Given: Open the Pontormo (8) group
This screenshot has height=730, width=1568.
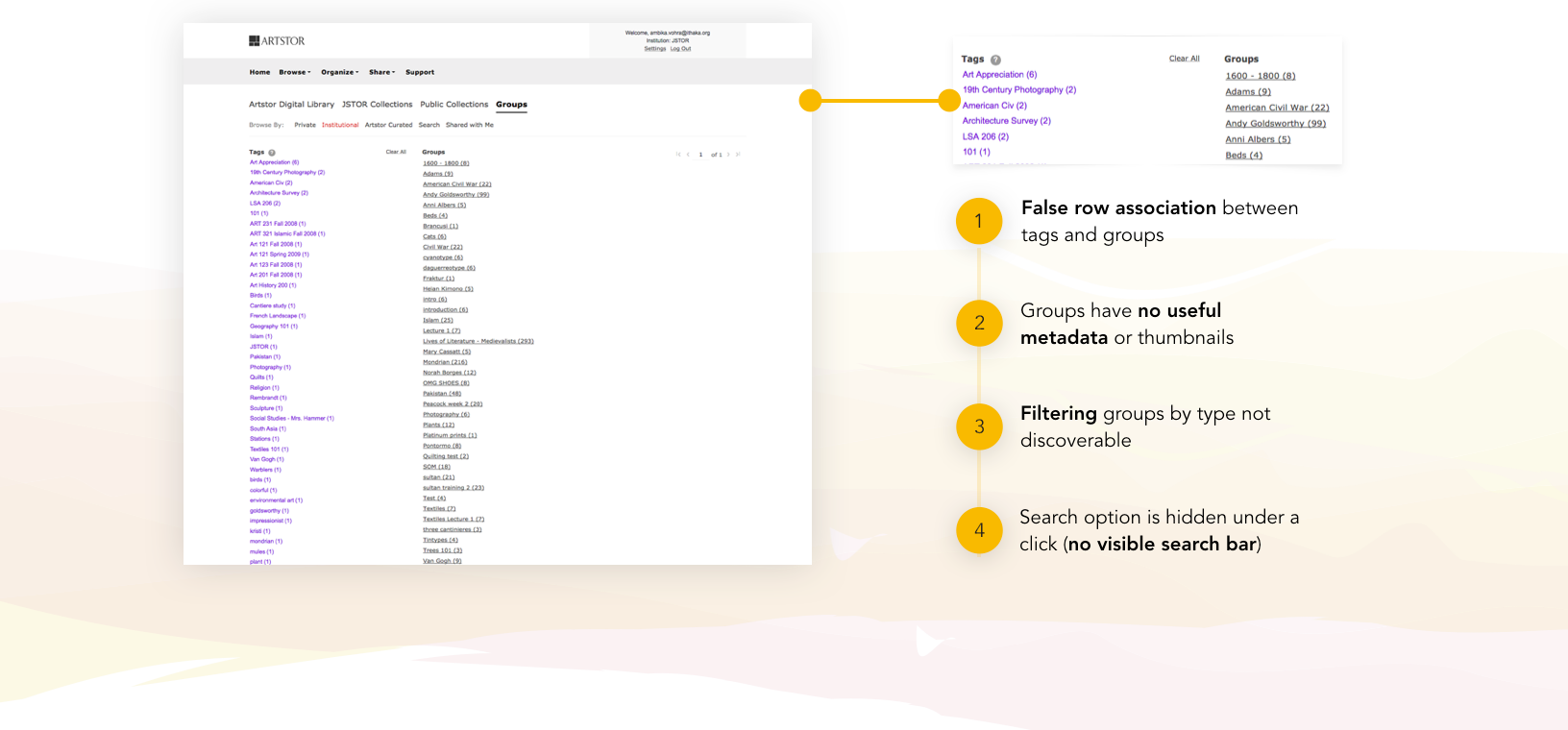Looking at the screenshot, I should click(x=442, y=446).
